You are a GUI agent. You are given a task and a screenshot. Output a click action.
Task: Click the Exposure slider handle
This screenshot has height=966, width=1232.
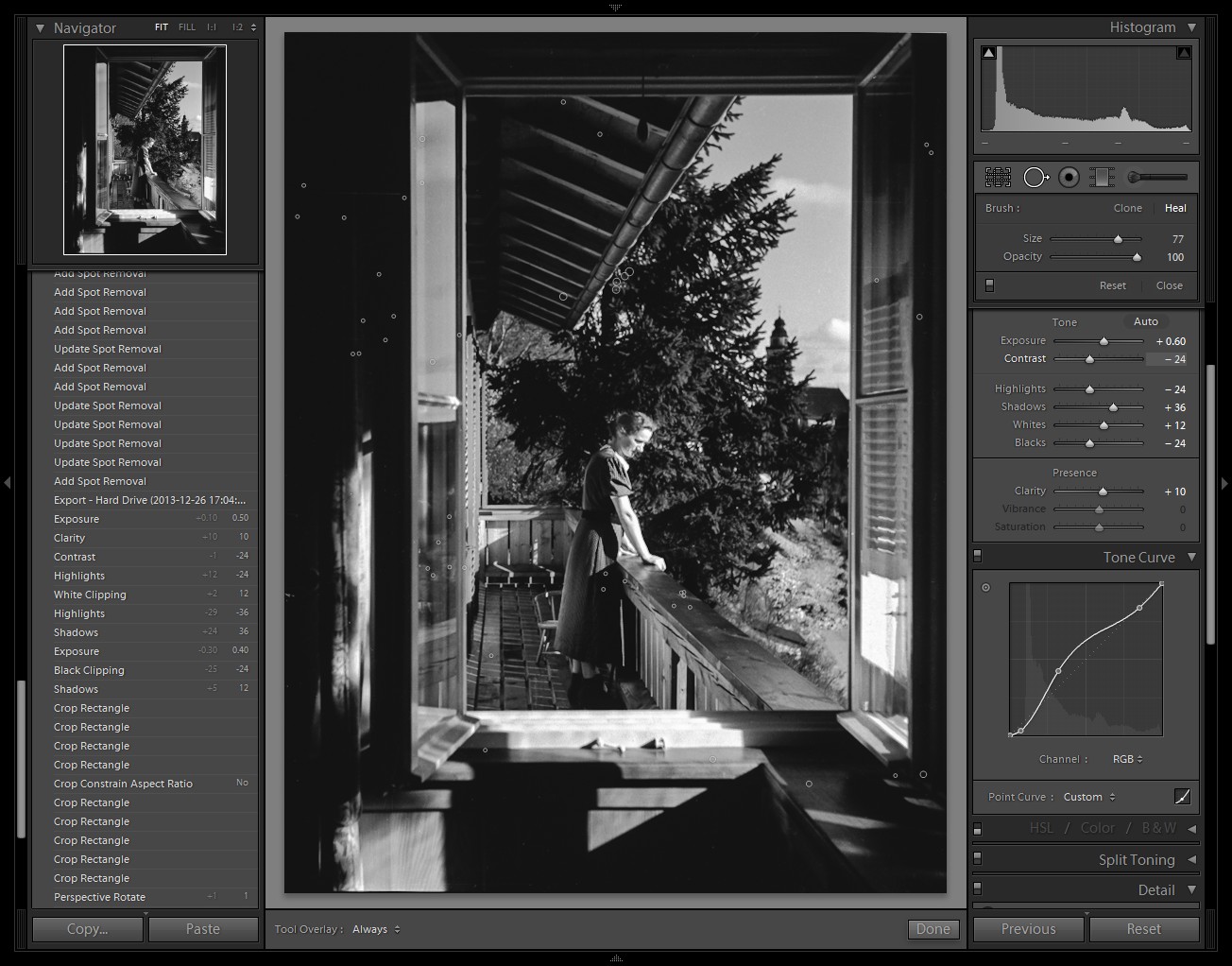pyautogui.click(x=1104, y=341)
